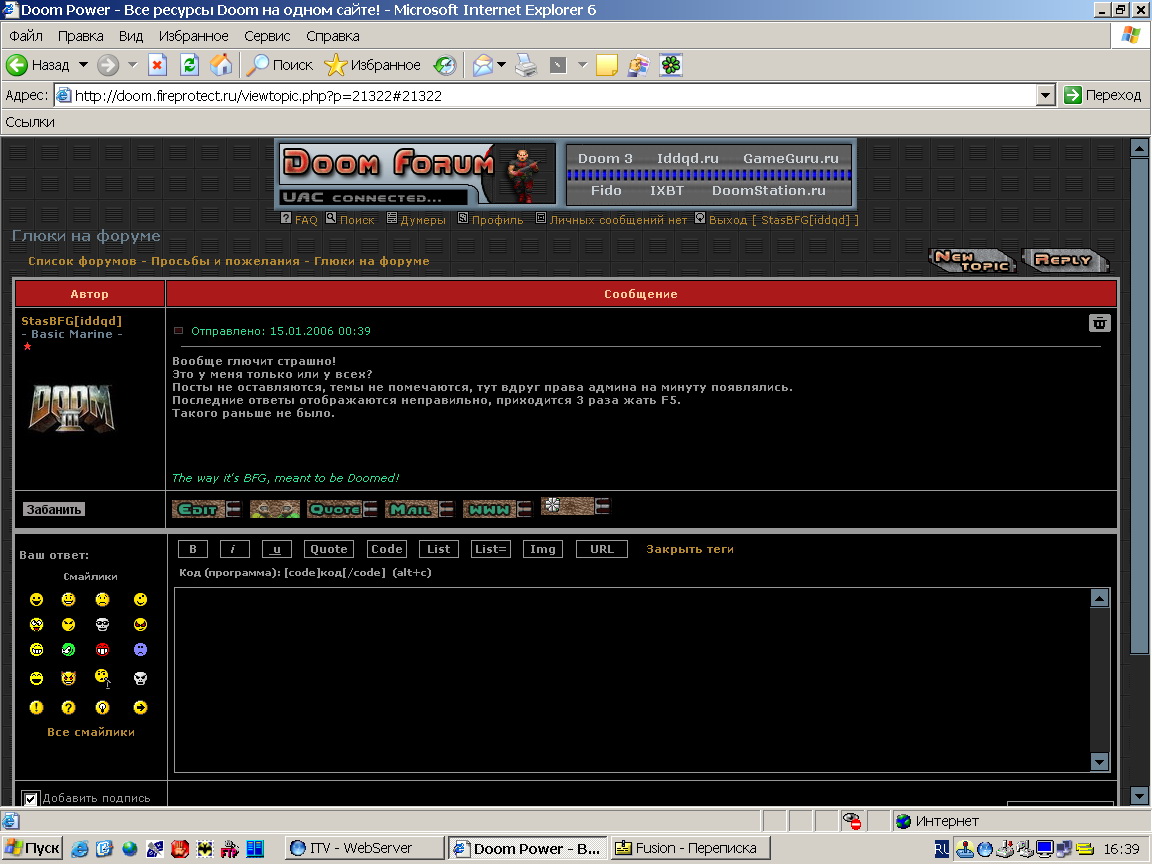Toggle the Добавить подпись checkbox
The width and height of the screenshot is (1152, 864).
[31, 799]
